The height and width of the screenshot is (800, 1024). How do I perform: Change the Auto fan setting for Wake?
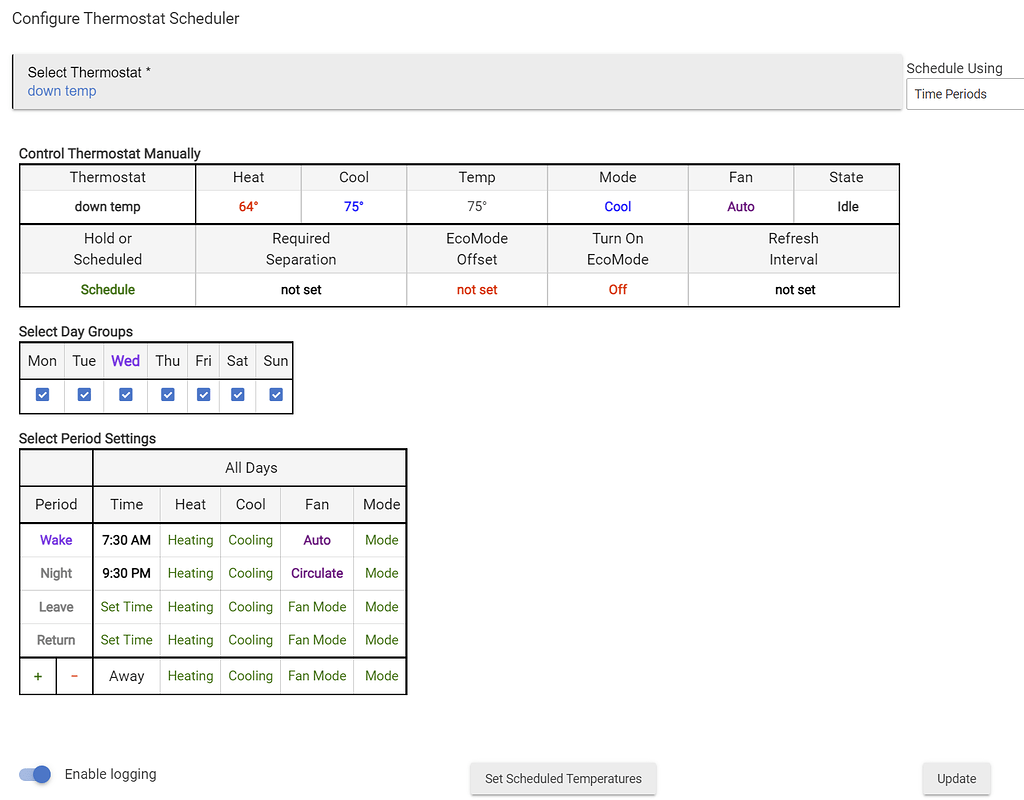coord(316,540)
